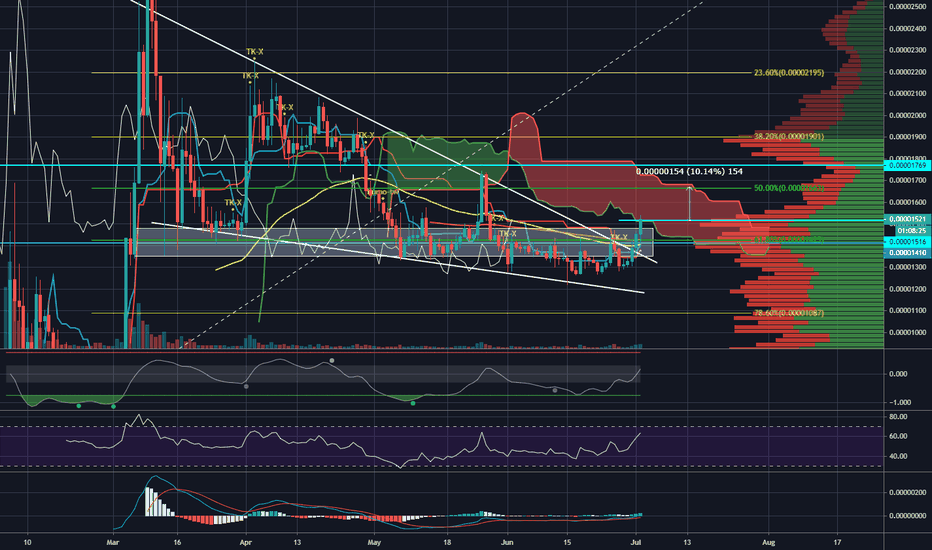
Task: Click 0.00001300 on the price axis
Action: (x=908, y=267)
